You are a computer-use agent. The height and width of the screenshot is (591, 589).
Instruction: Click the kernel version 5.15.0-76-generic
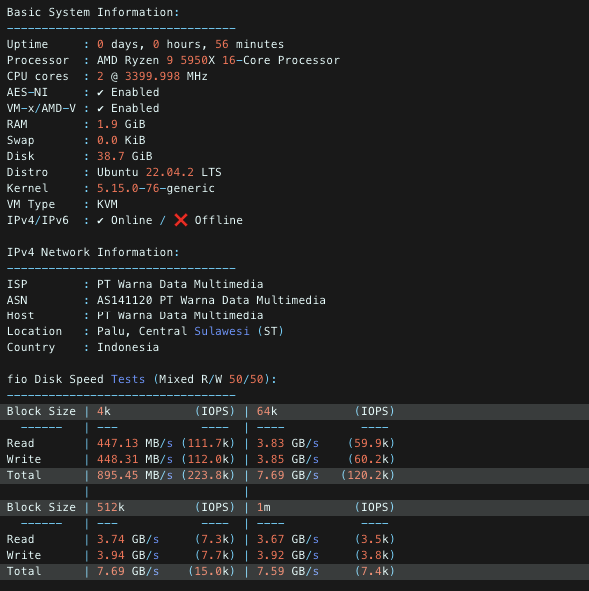[x=156, y=188]
